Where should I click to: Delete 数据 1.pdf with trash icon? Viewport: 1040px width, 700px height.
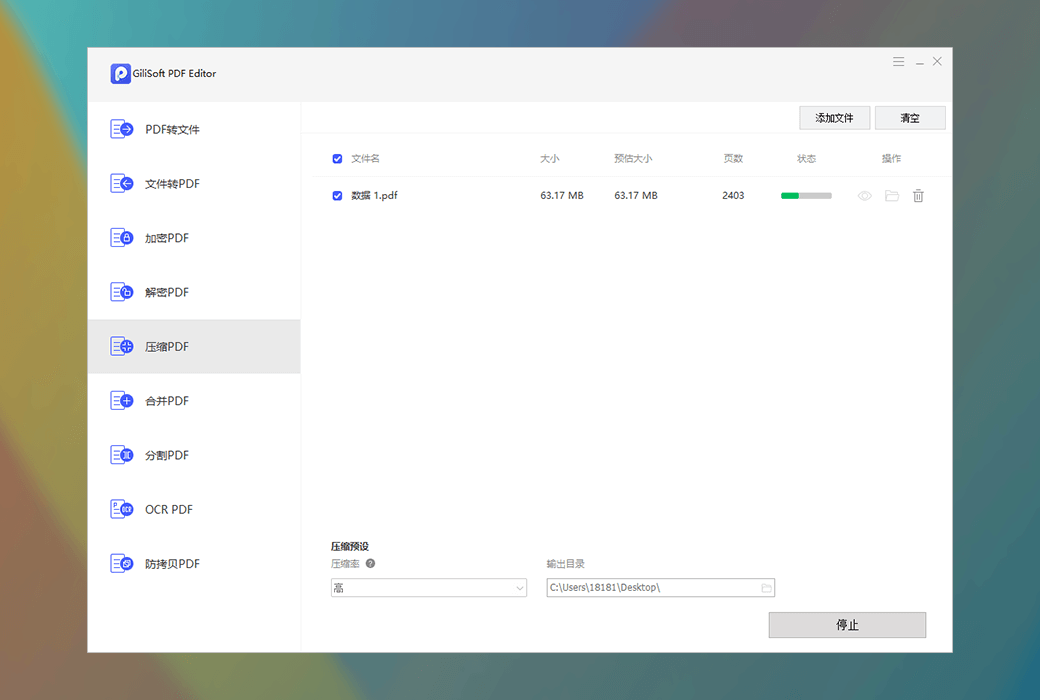(918, 196)
